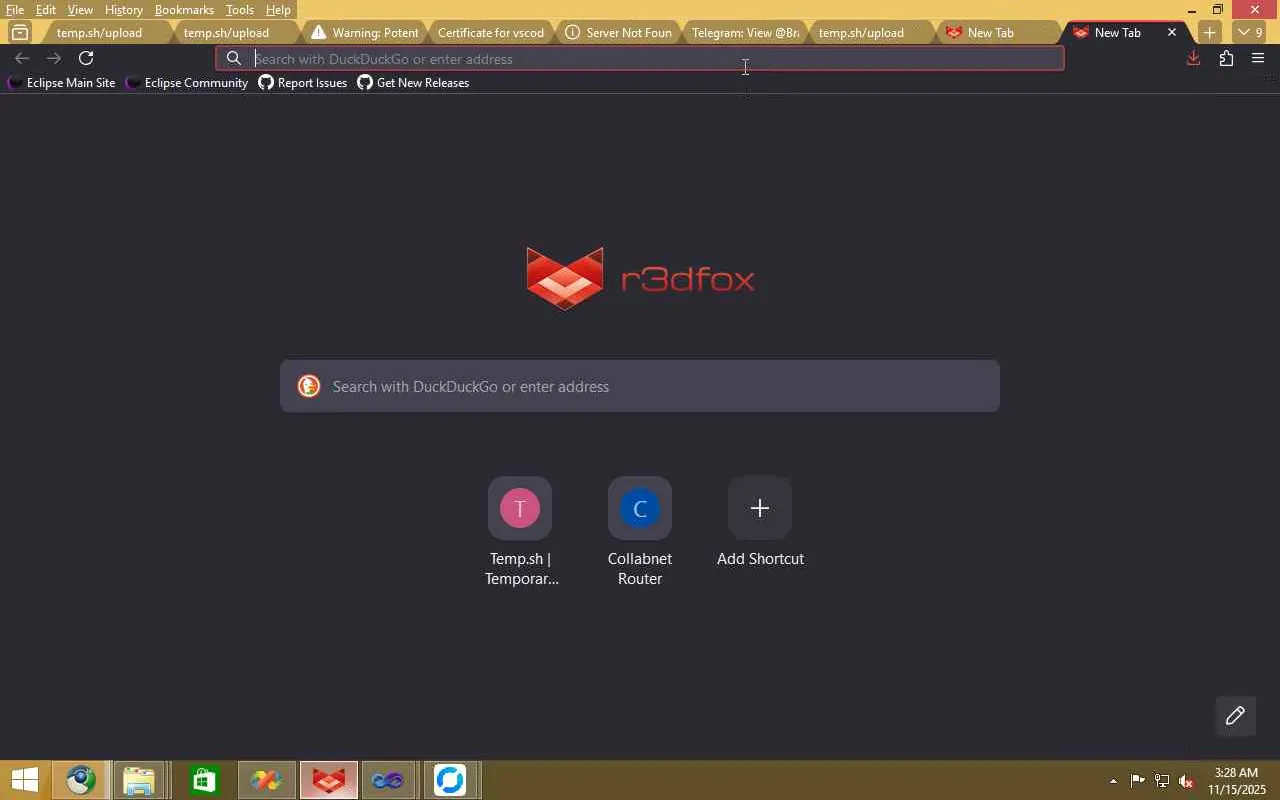Open the History menu
This screenshot has height=800, width=1280.
point(124,9)
